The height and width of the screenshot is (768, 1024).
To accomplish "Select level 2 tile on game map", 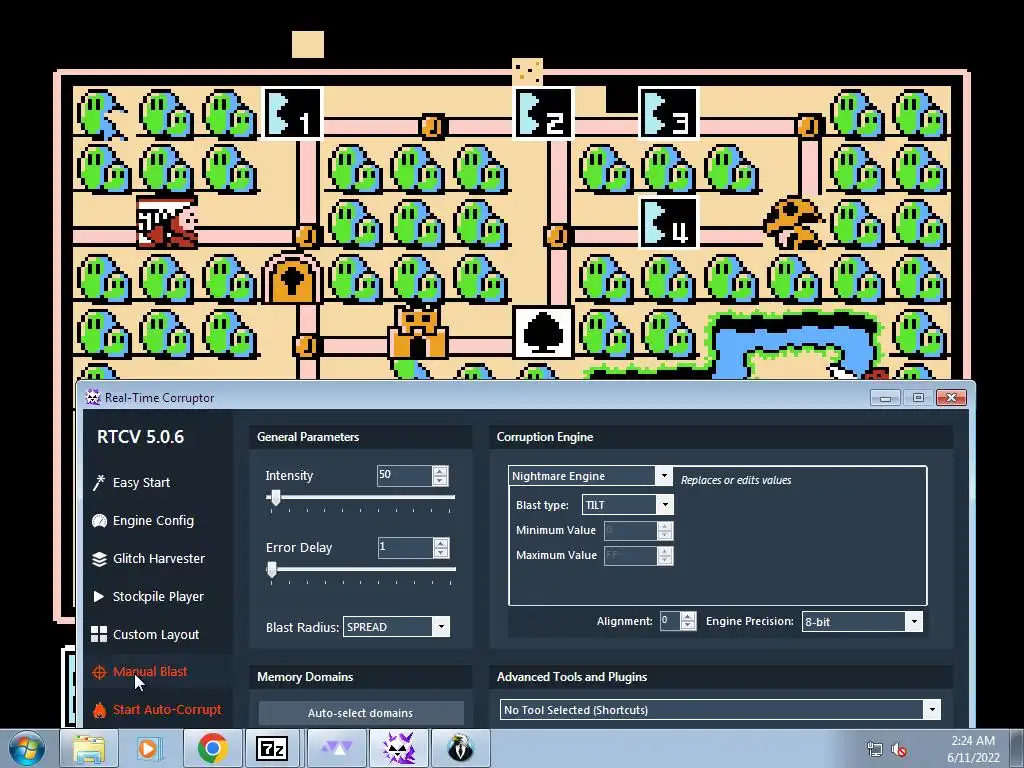I will coord(543,114).
